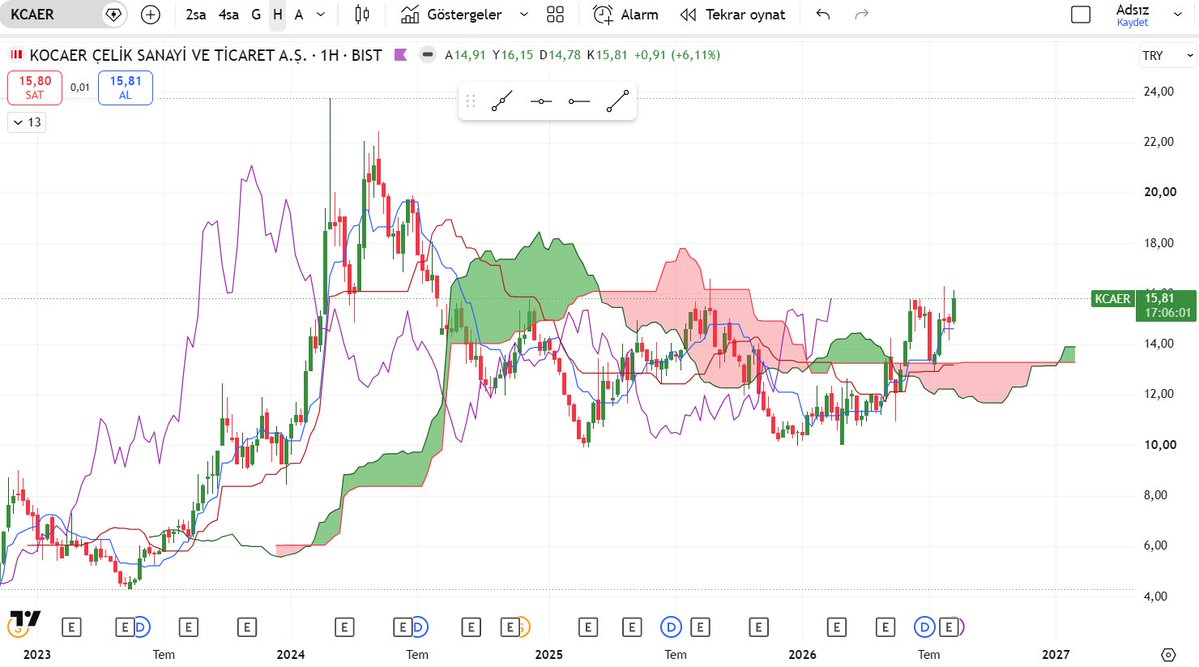Click the D dividend marker above 2025 Tem

[x=671, y=628]
